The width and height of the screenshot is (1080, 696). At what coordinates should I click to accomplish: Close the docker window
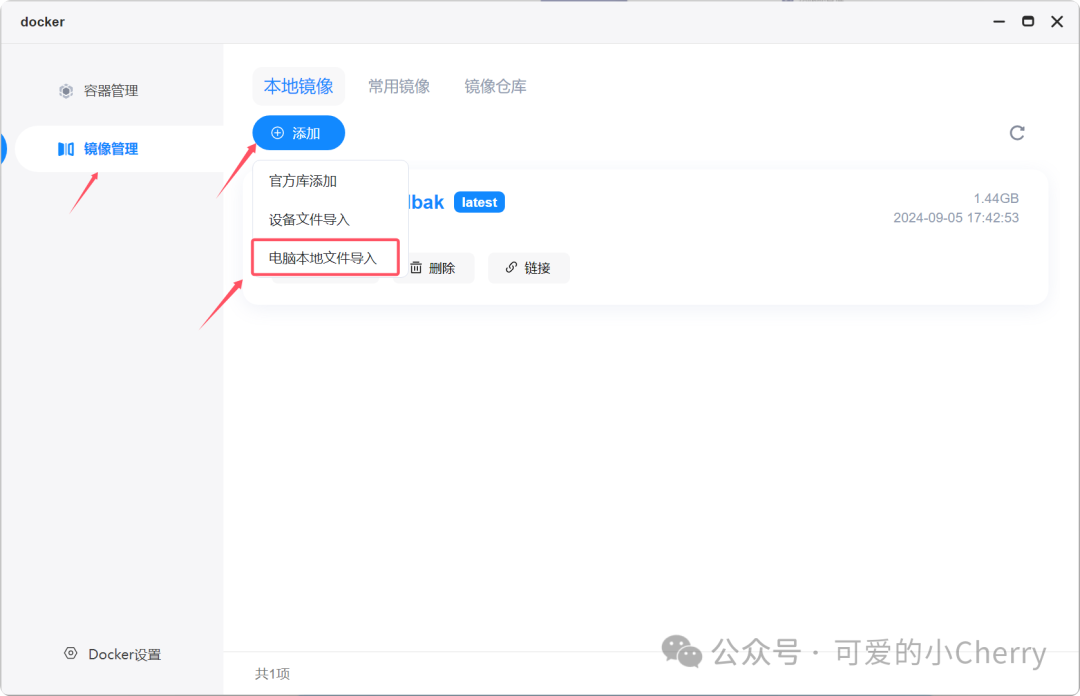coord(1057,21)
